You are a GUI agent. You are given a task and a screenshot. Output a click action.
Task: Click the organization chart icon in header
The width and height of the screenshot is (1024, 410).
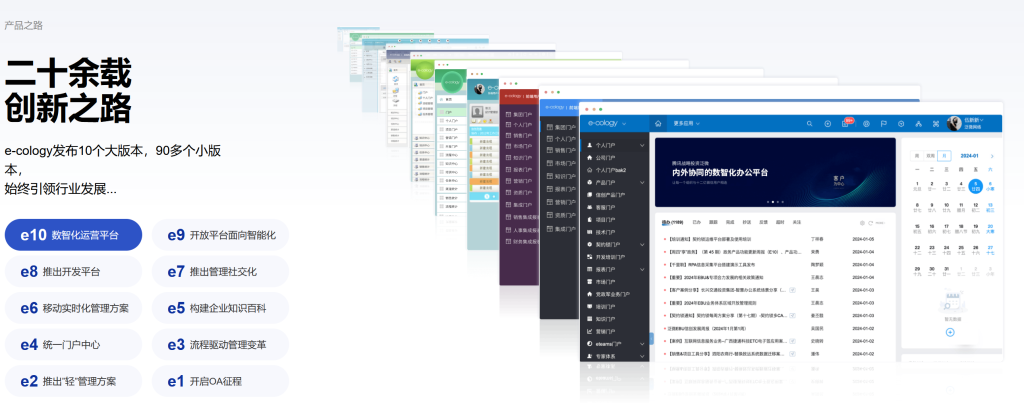tap(918, 123)
